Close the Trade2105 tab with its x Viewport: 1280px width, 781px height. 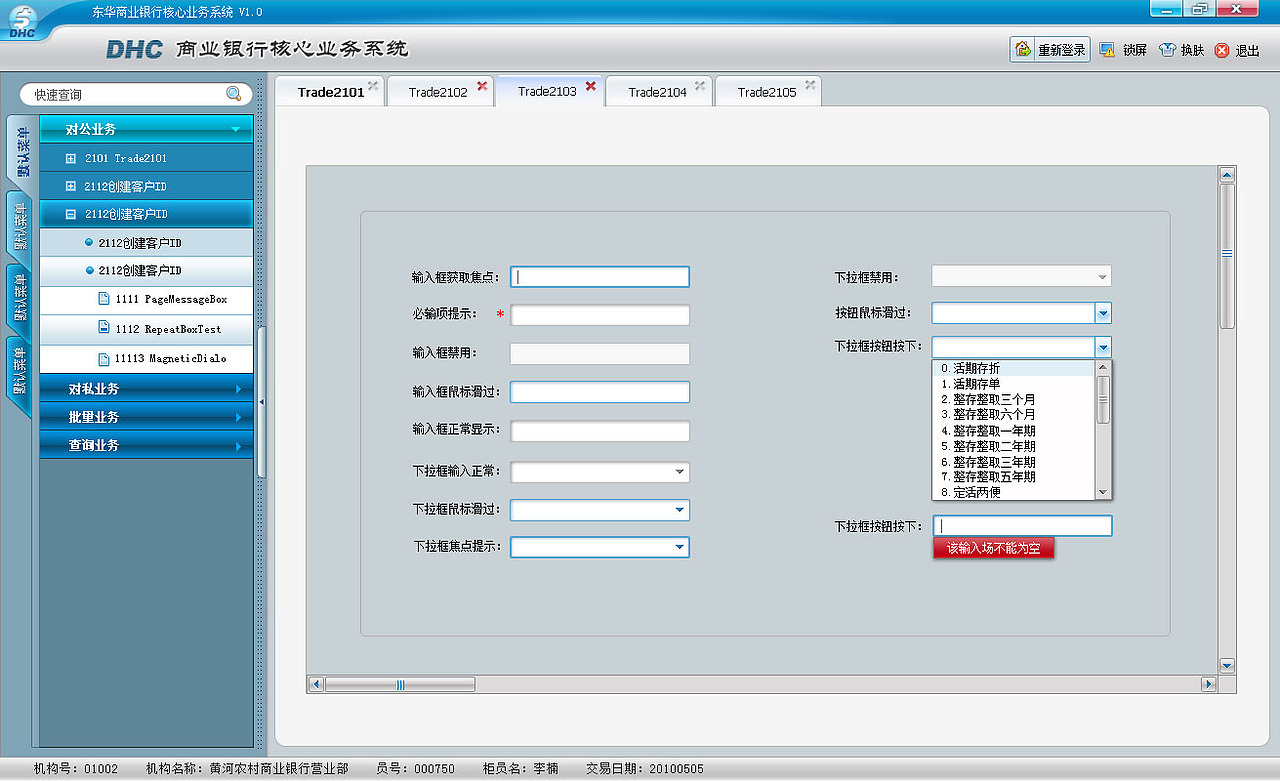810,86
